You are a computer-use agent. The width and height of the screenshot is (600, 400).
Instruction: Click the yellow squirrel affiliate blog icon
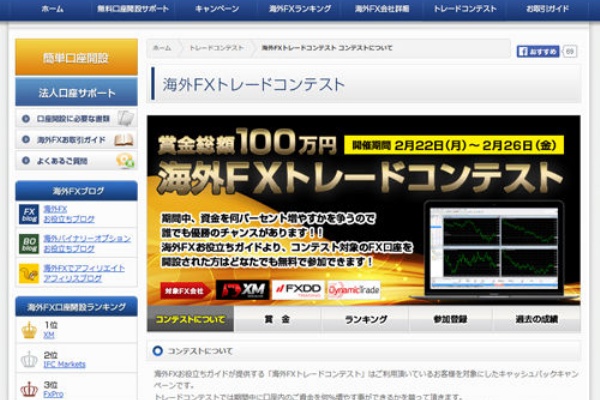tap(29, 273)
